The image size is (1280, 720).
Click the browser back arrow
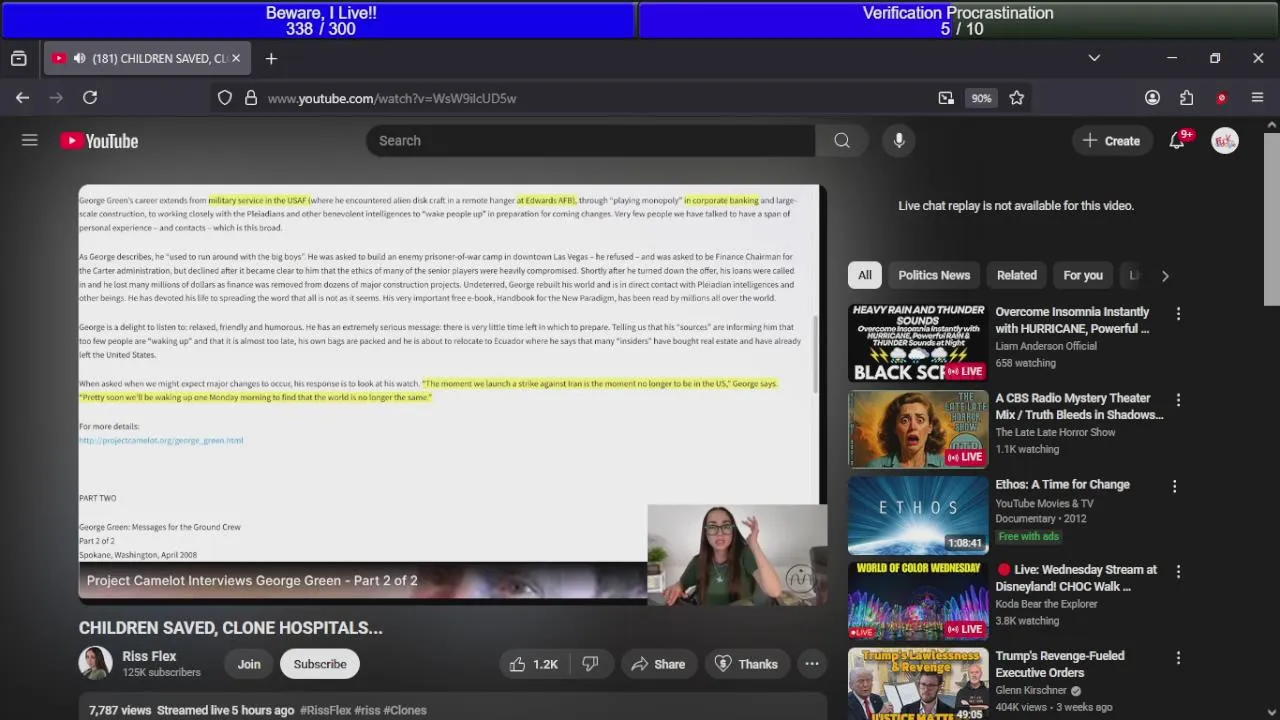(x=22, y=98)
